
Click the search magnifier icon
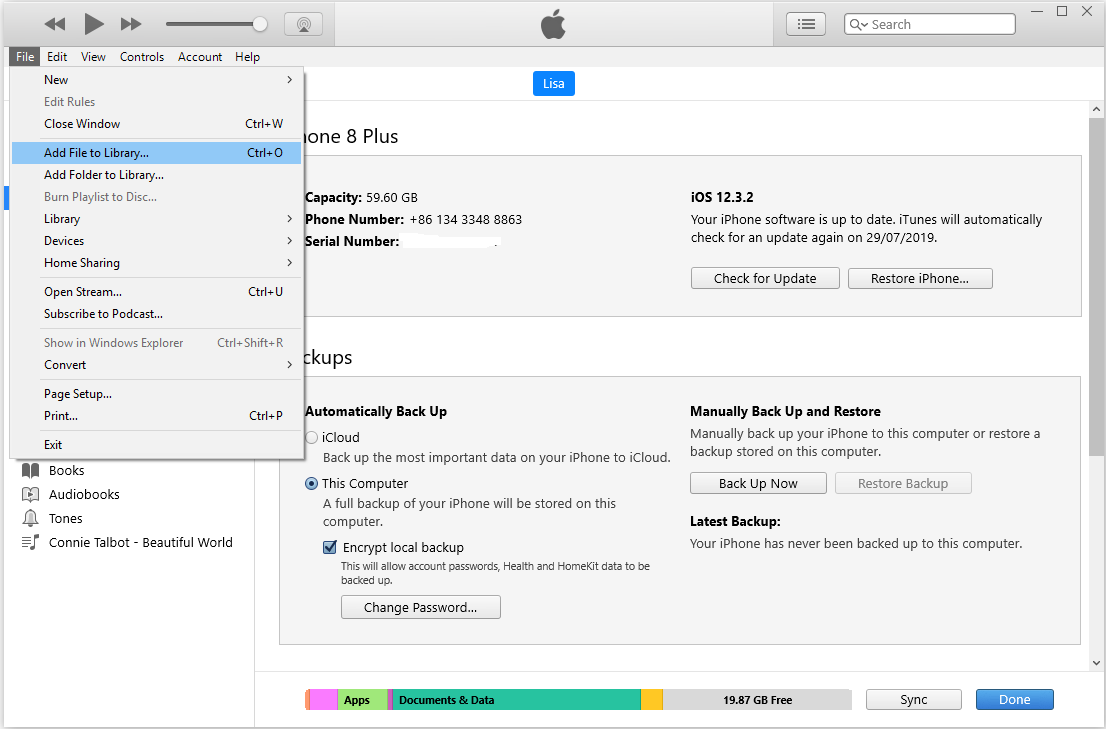tap(858, 25)
